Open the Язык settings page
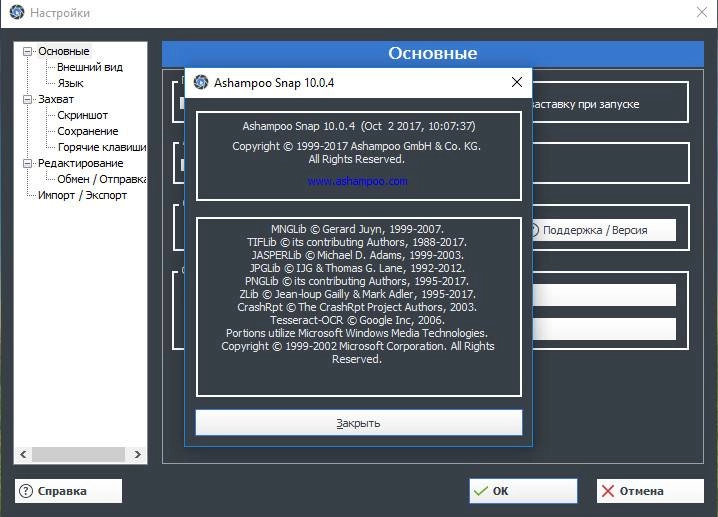The width and height of the screenshot is (718, 517). click(71, 83)
